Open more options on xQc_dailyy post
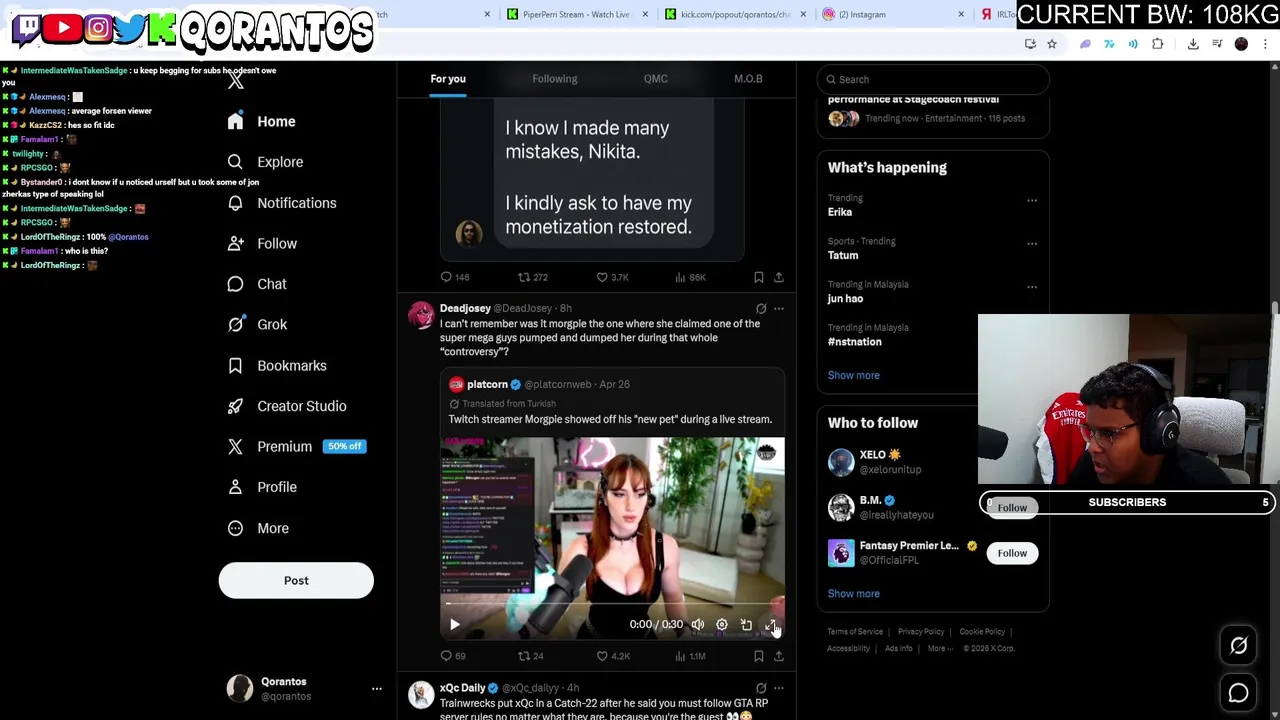 coord(779,688)
